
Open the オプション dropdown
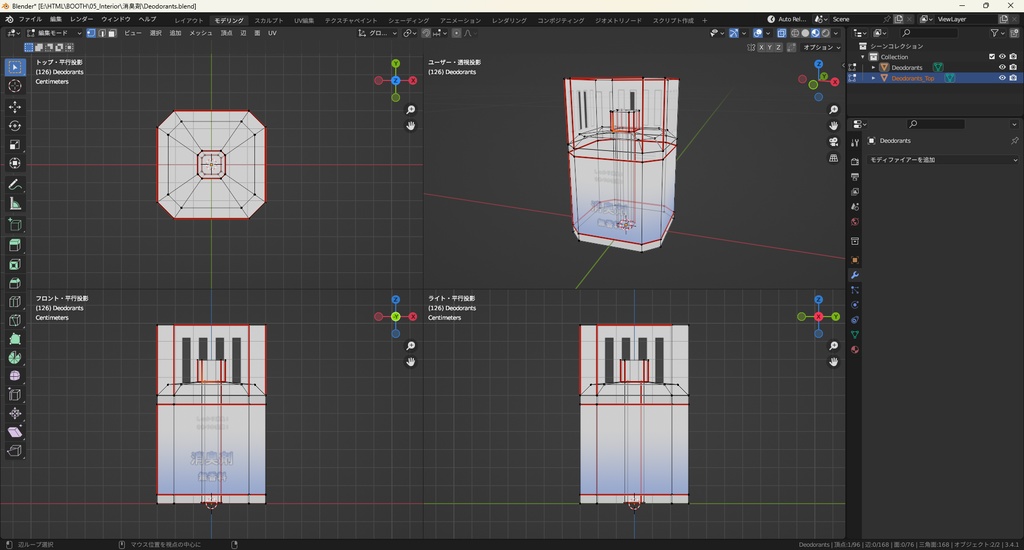pos(822,47)
